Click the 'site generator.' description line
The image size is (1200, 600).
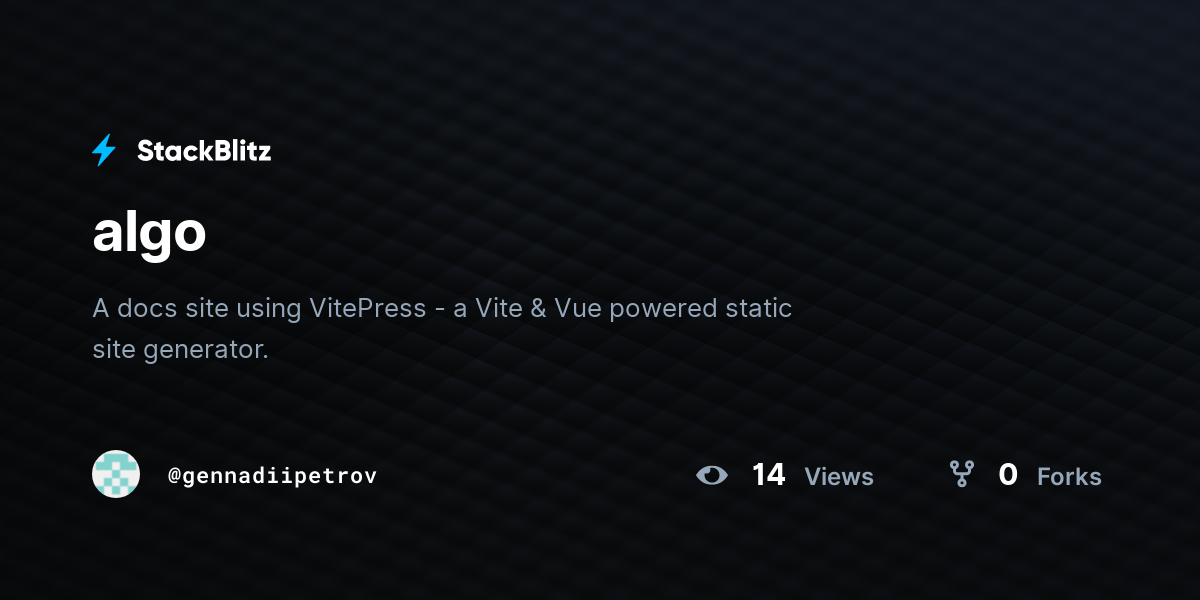coord(181,351)
